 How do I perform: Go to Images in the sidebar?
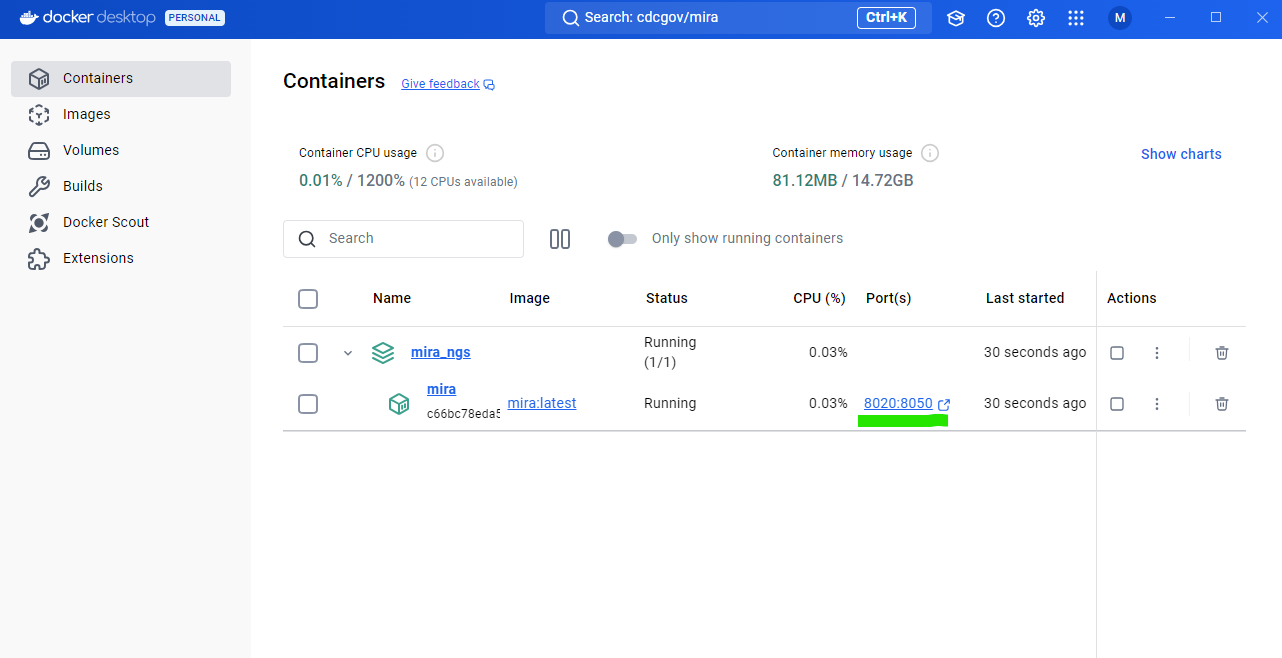[87, 114]
